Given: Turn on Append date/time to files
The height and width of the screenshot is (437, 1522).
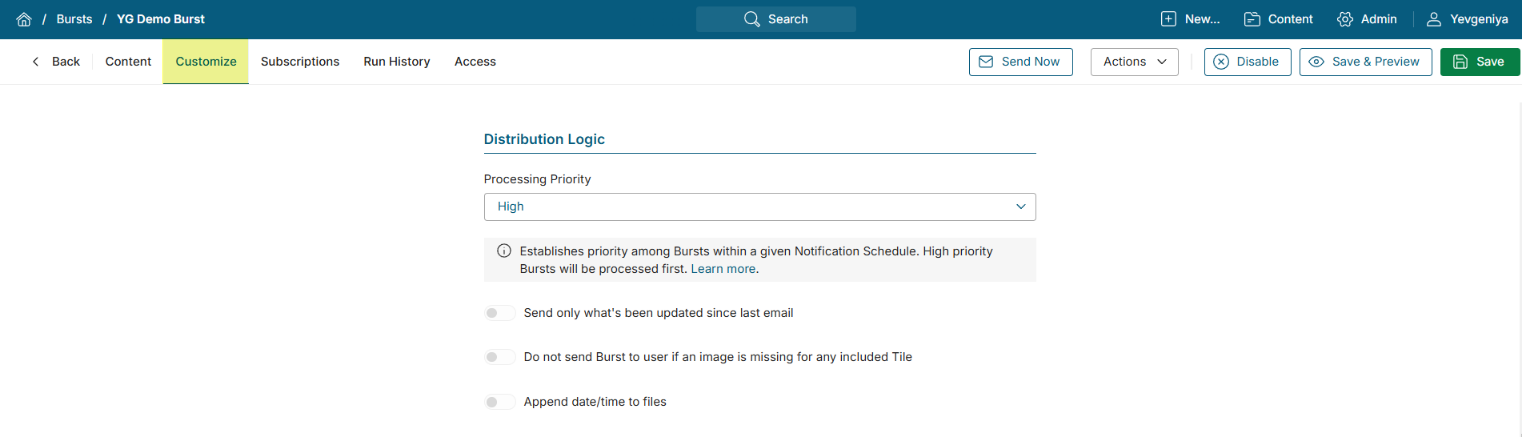Looking at the screenshot, I should click(499, 402).
